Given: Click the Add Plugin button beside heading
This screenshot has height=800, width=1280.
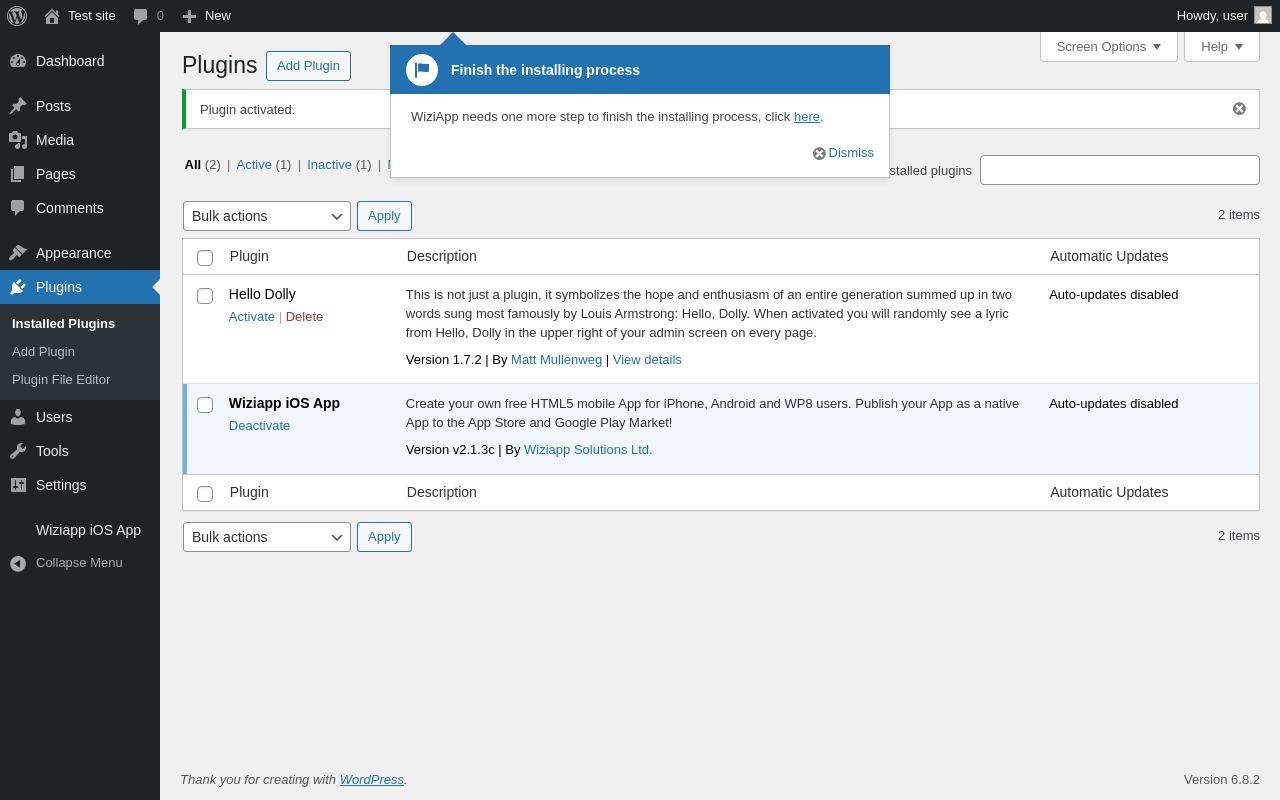Looking at the screenshot, I should (308, 66).
